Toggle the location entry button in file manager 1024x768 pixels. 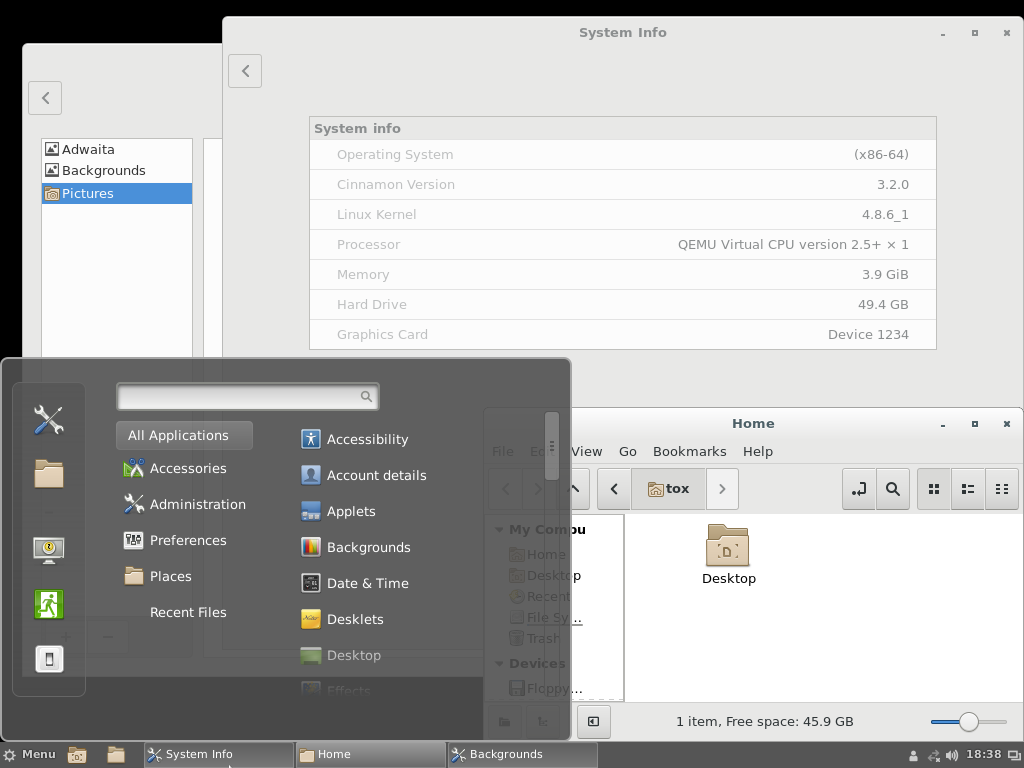click(x=858, y=489)
